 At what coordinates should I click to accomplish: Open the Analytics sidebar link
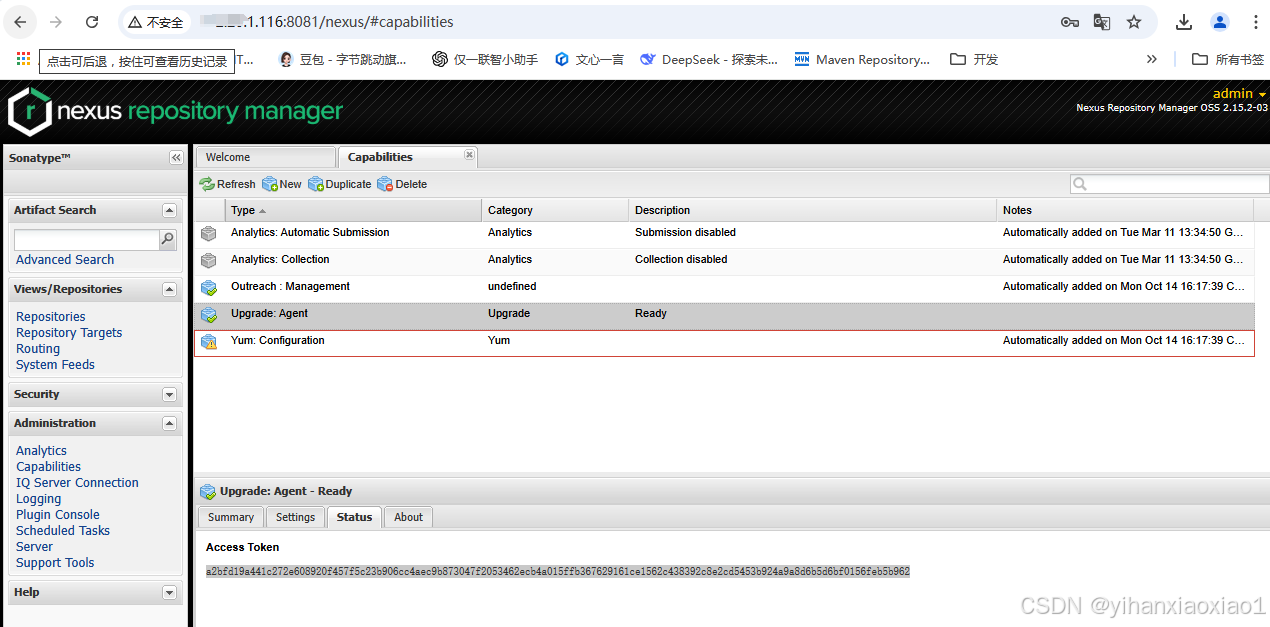[41, 451]
